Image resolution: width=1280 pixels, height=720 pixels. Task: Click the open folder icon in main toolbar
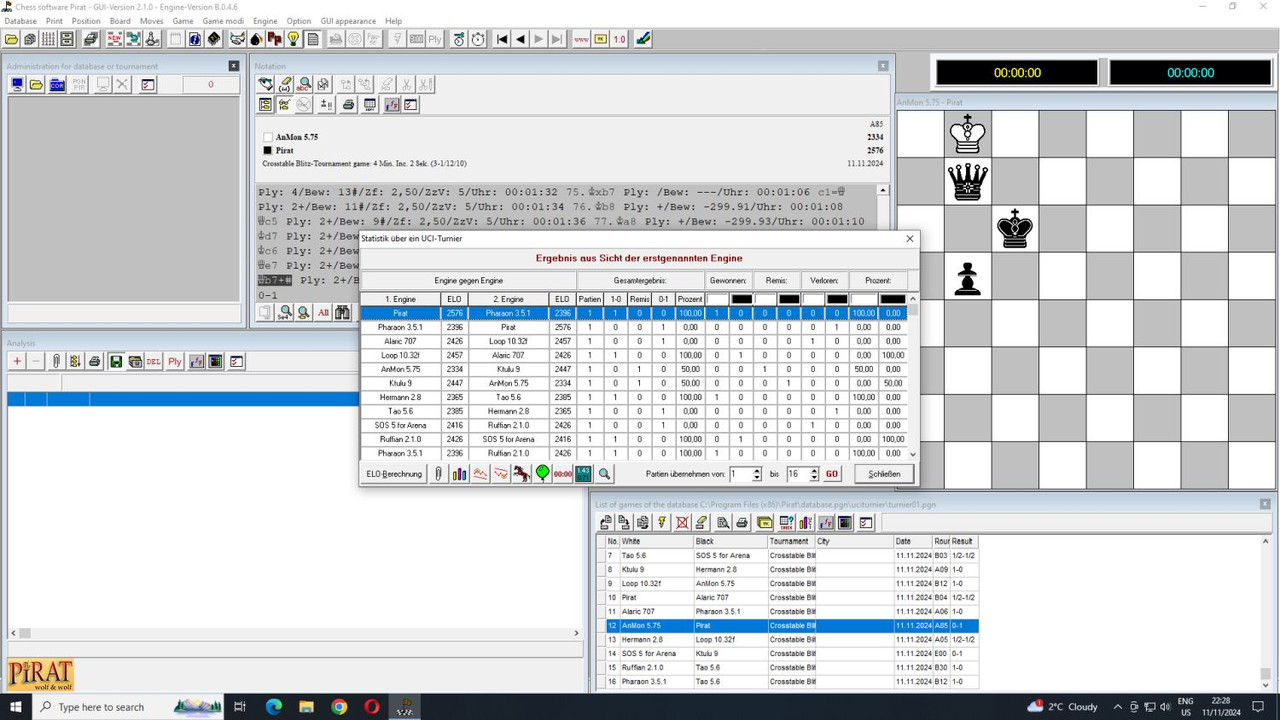pos(11,39)
